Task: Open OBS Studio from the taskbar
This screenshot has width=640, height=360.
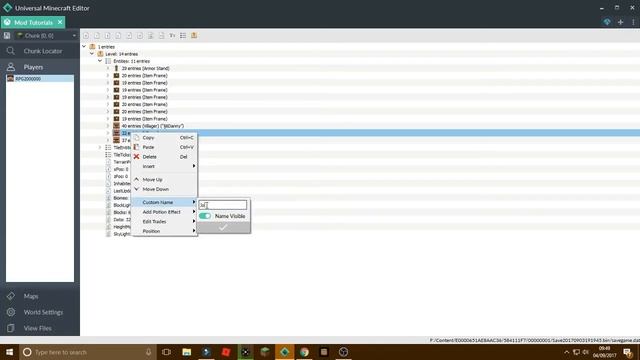Action: point(343,352)
